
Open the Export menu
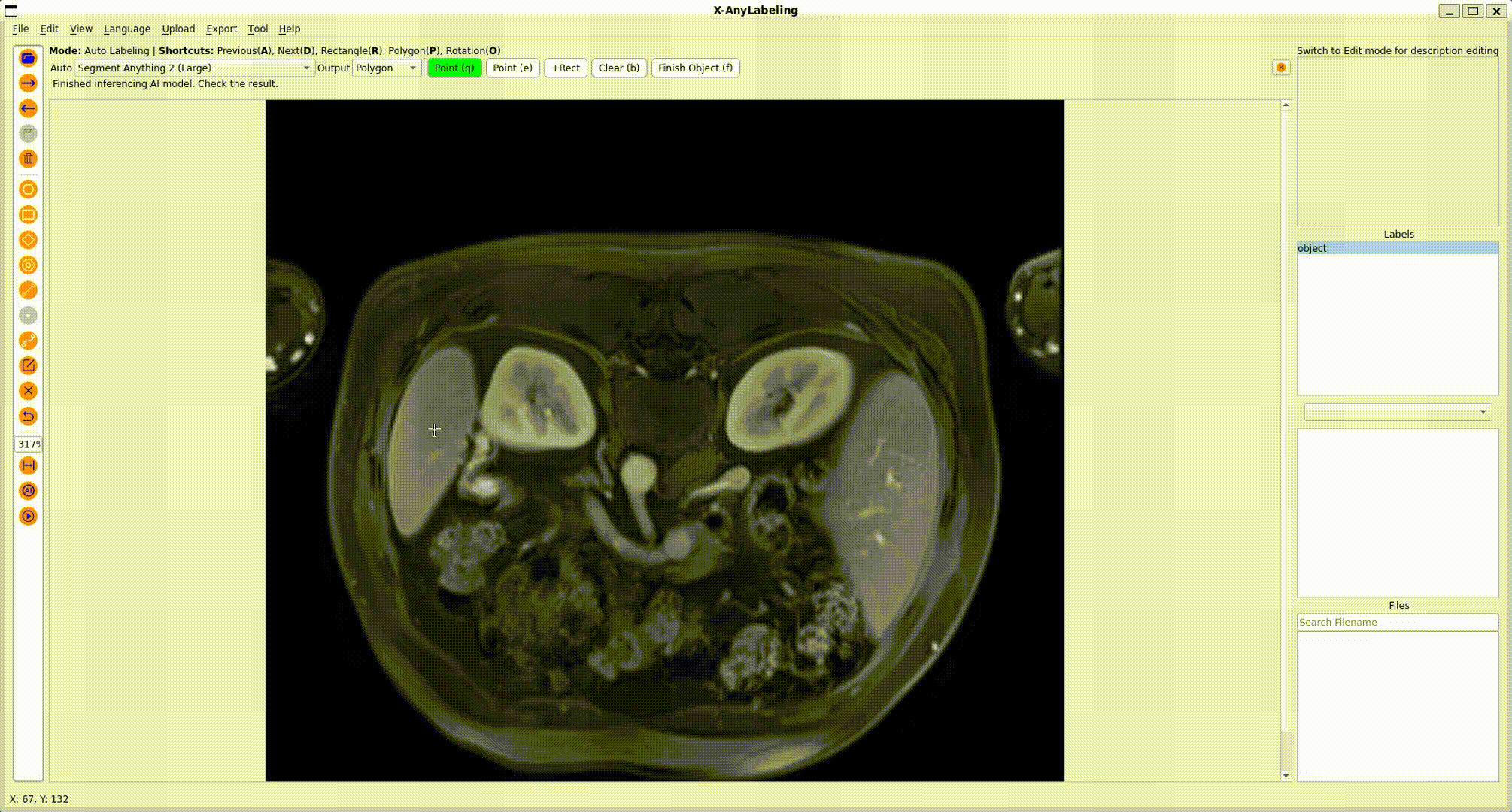pos(221,29)
